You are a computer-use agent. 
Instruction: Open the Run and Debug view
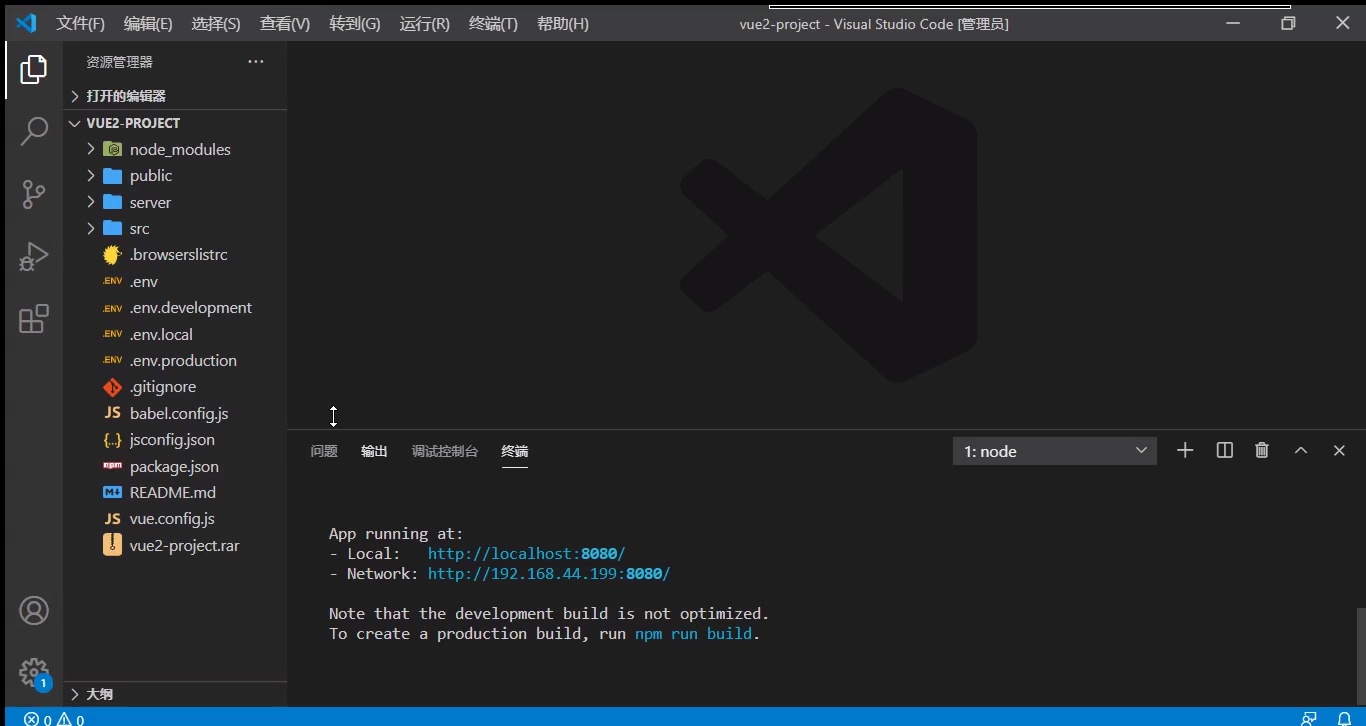tap(34, 257)
